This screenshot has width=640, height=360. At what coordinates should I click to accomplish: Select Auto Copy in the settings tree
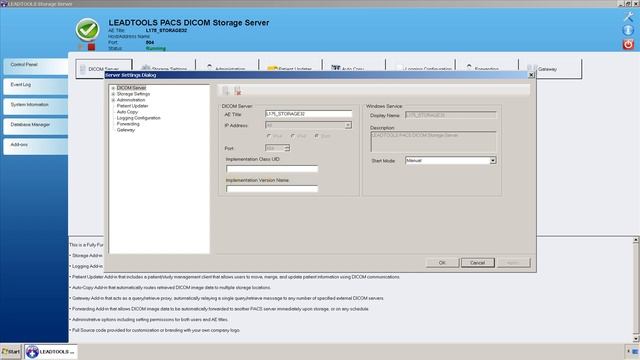[x=127, y=112]
